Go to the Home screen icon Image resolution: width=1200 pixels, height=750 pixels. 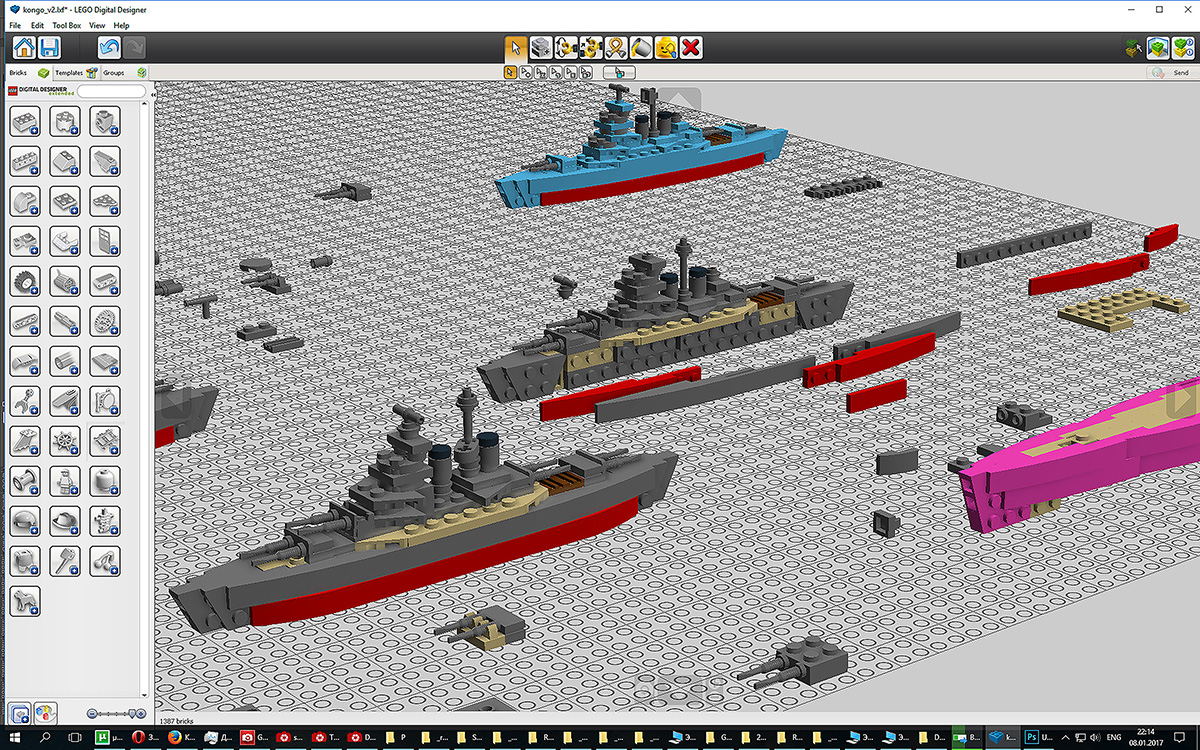(24, 47)
